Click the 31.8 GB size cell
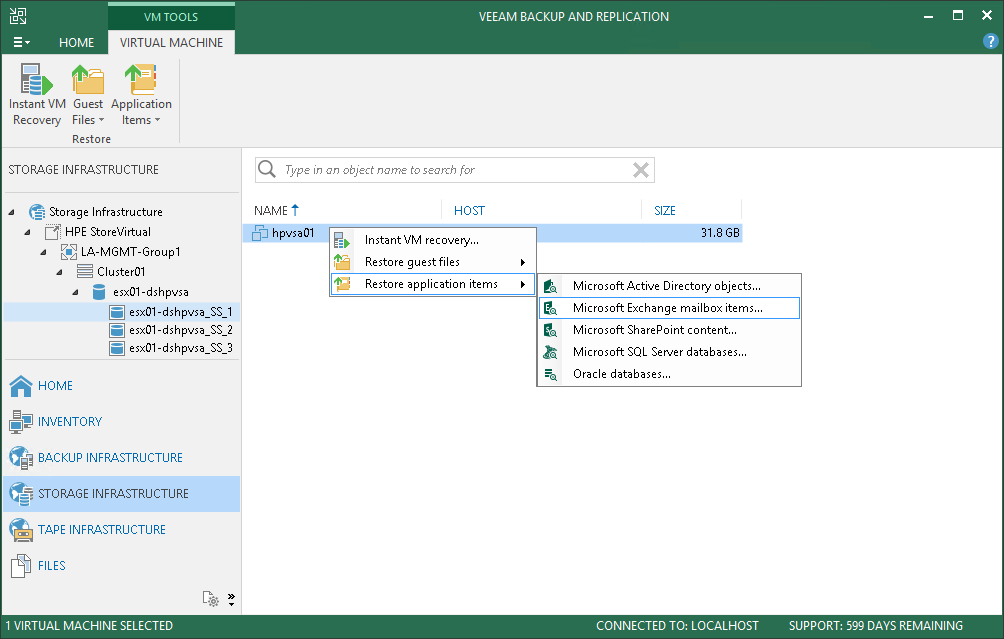 click(720, 233)
